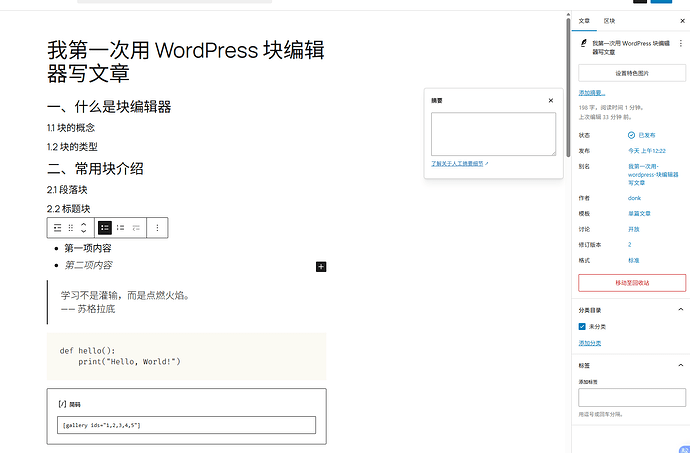Open the 了解关于人工摘要细节 link
690x453 pixels.
click(460, 163)
